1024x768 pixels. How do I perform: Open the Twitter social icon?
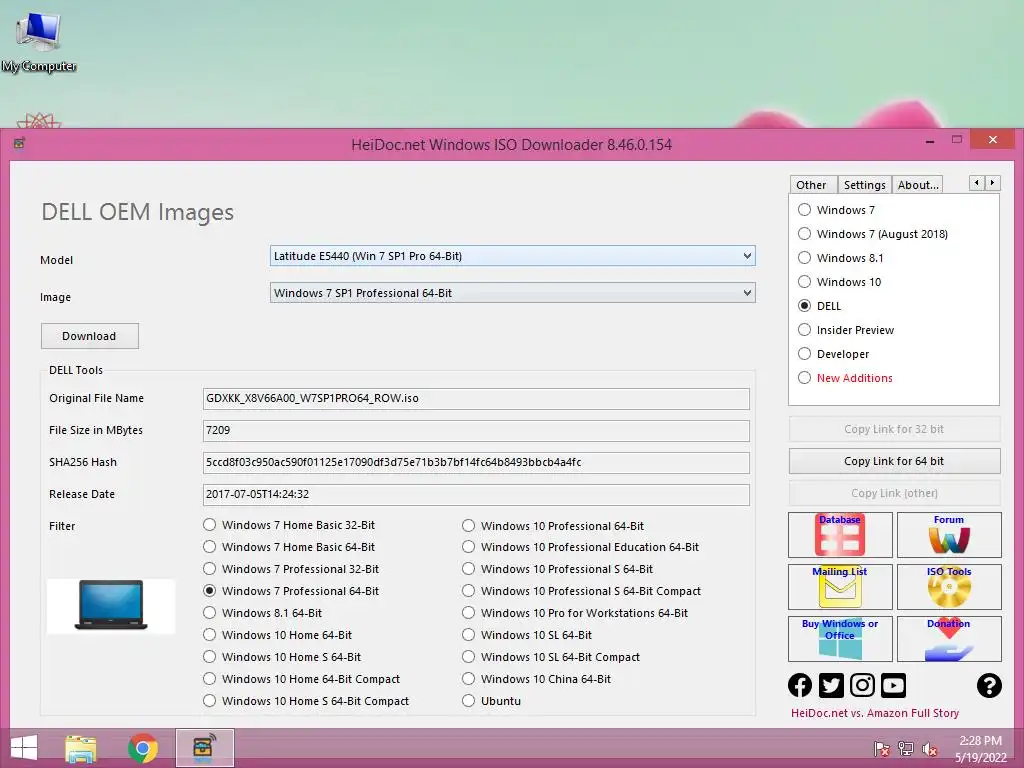(831, 685)
